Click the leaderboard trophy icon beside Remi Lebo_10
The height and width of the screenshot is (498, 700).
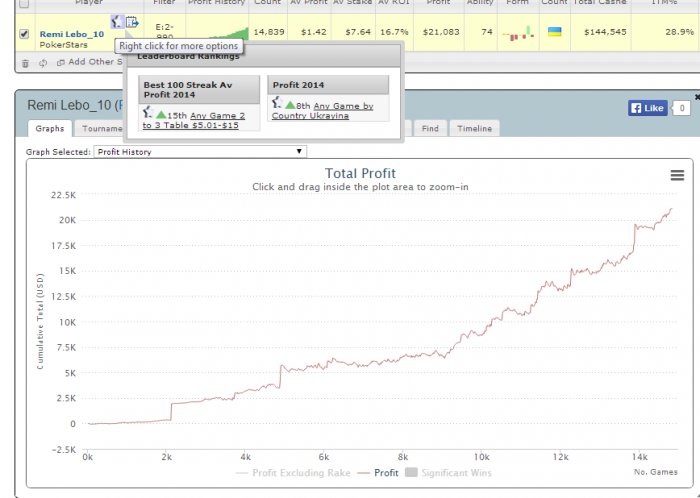(116, 22)
